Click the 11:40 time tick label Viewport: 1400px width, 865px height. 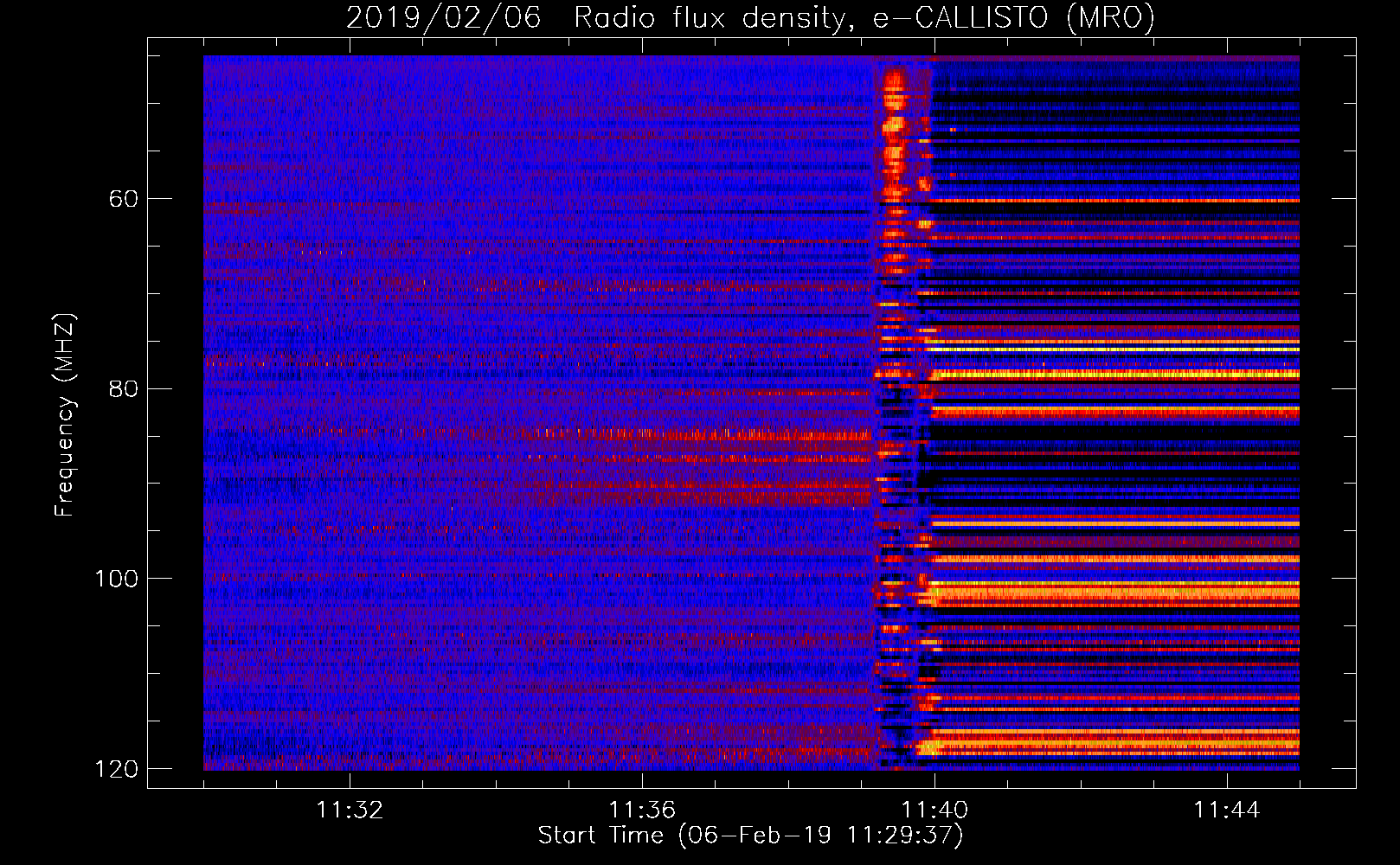pyautogui.click(x=934, y=811)
